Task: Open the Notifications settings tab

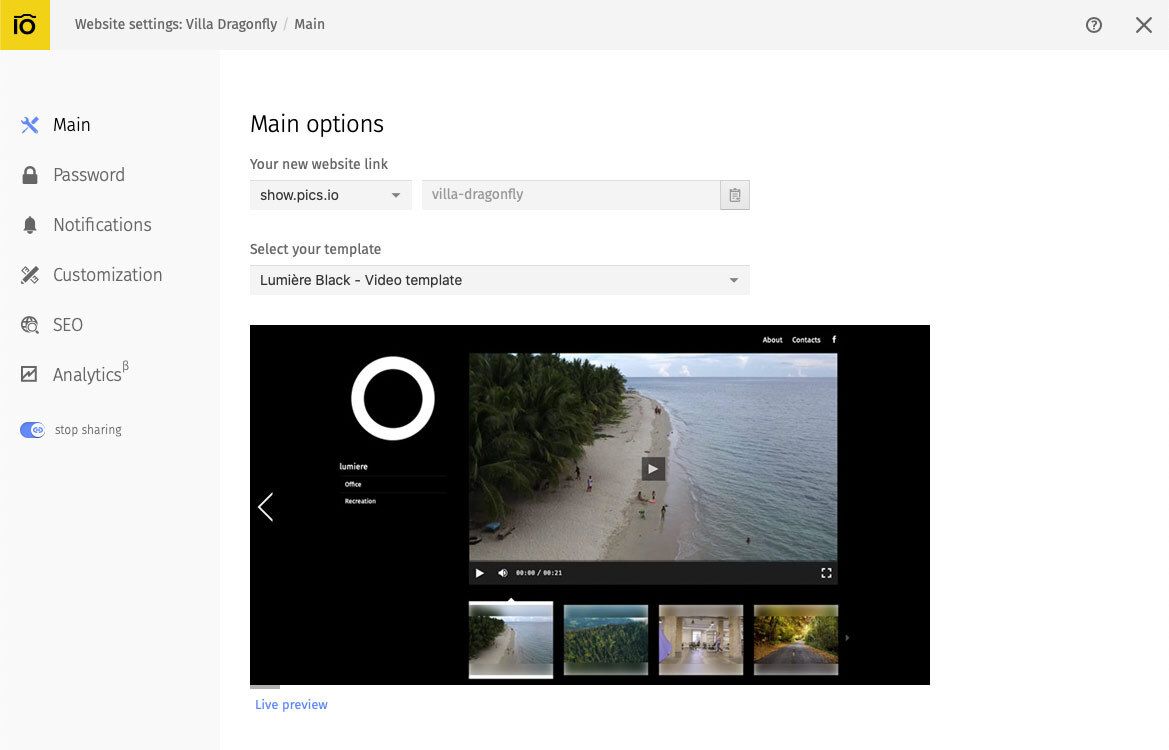Action: pos(102,225)
